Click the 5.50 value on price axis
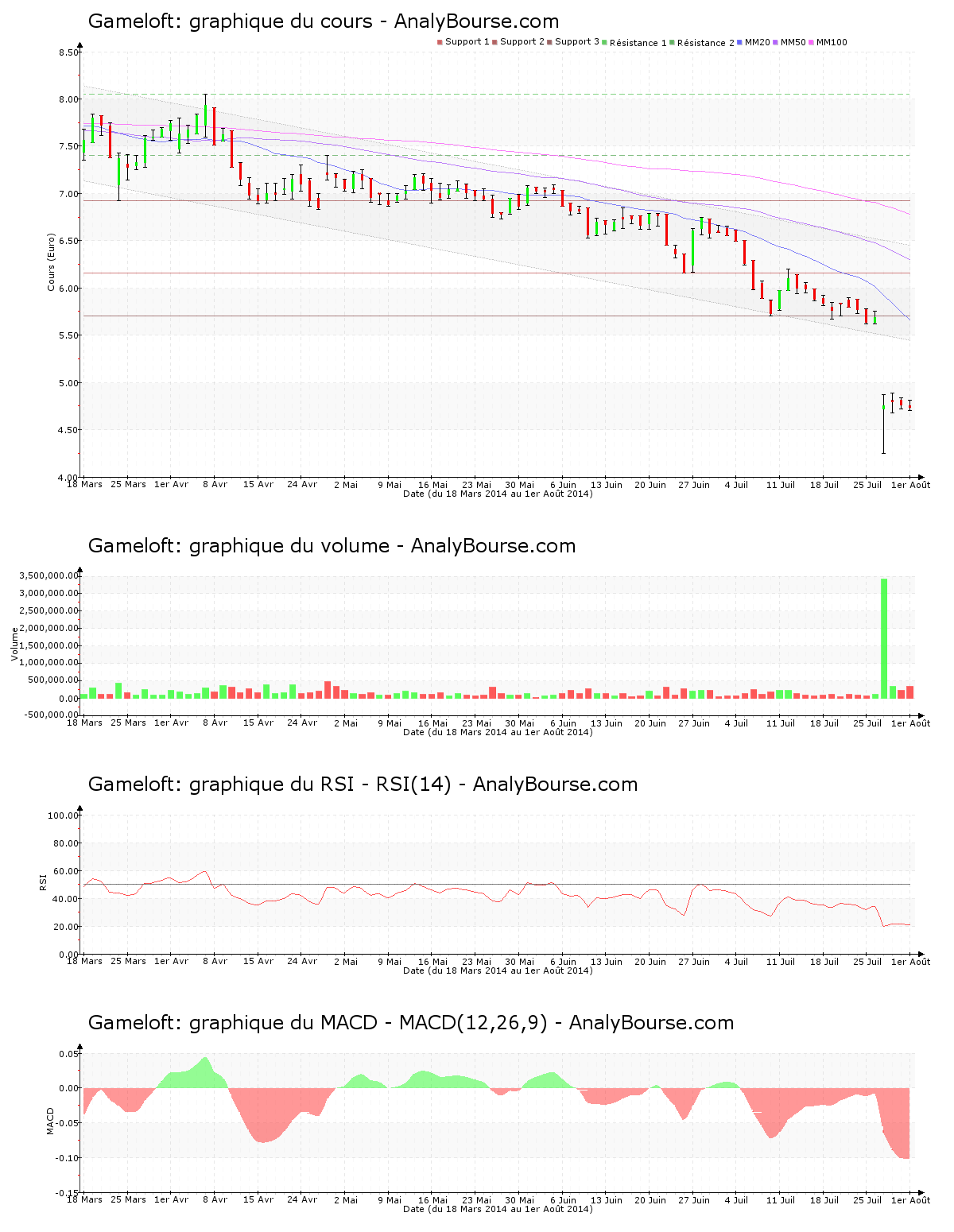Viewport: 954px width, 1232px height. point(68,335)
